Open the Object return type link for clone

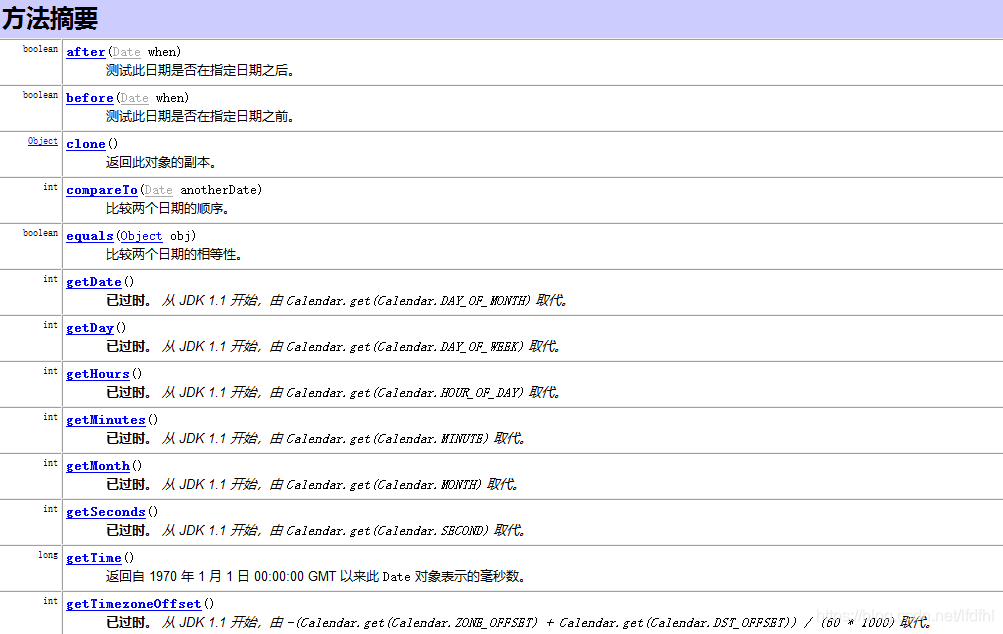42,140
